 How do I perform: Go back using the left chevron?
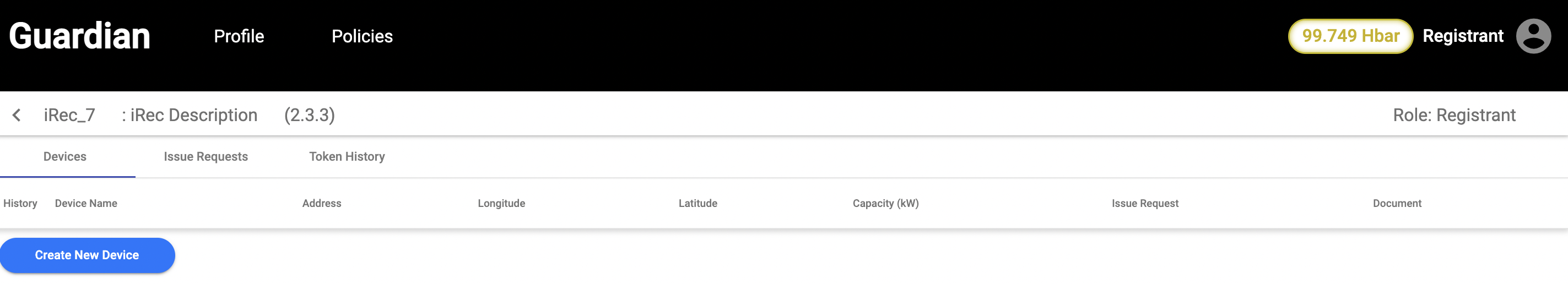(17, 115)
